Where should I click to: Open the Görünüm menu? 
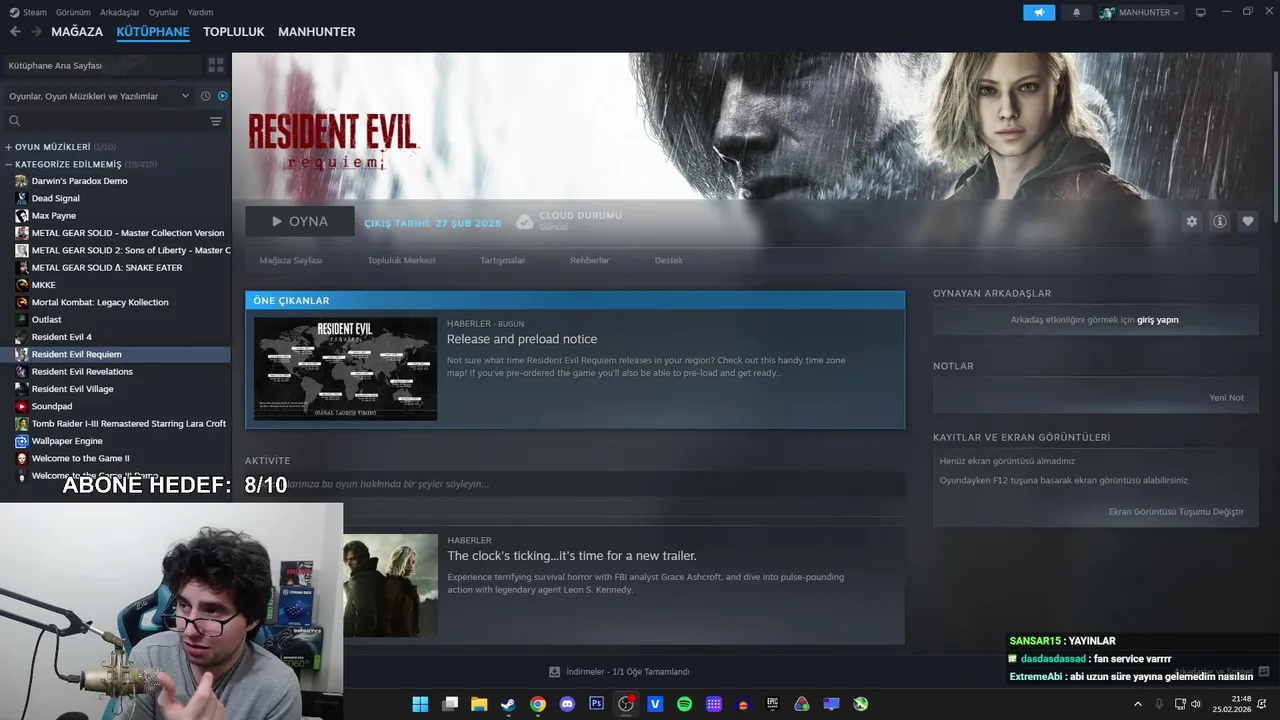click(73, 12)
